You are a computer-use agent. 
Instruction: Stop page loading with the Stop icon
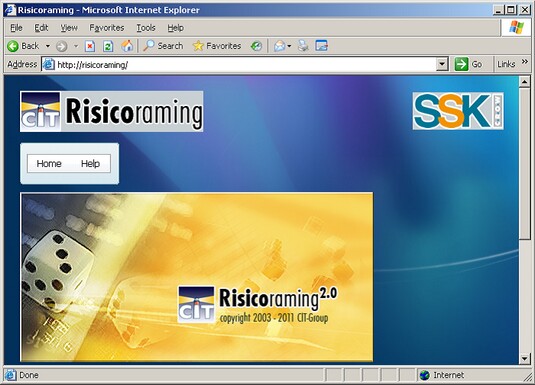(x=90, y=46)
